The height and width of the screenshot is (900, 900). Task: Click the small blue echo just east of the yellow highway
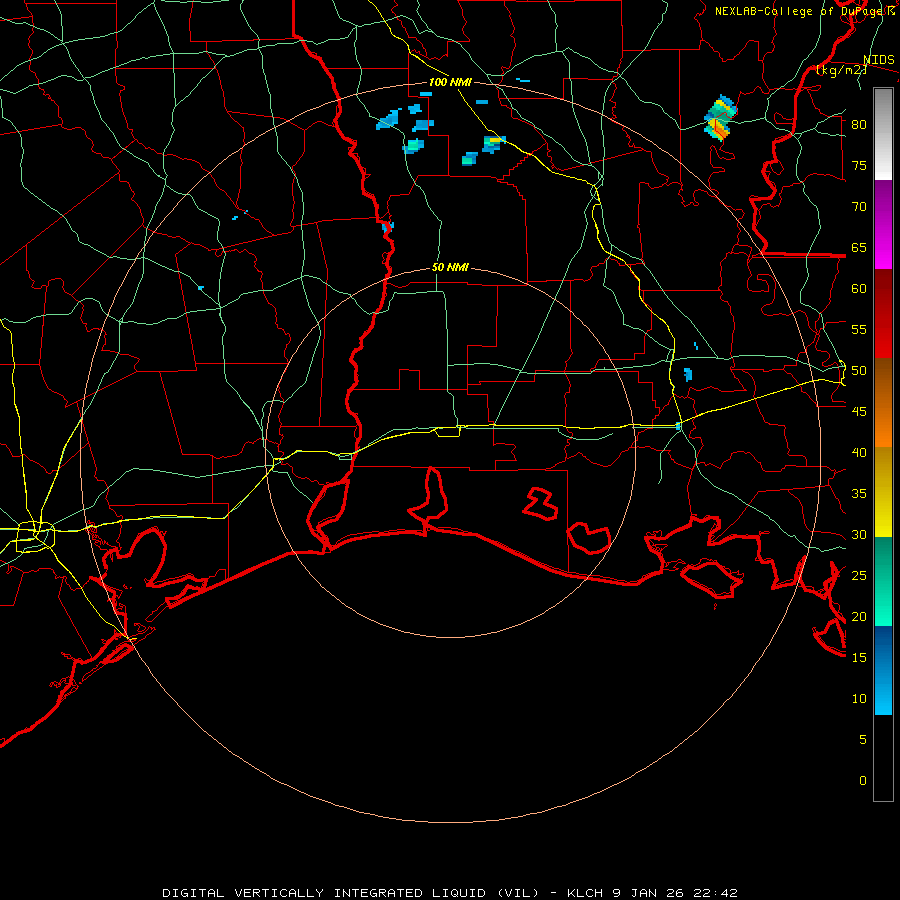tap(688, 374)
